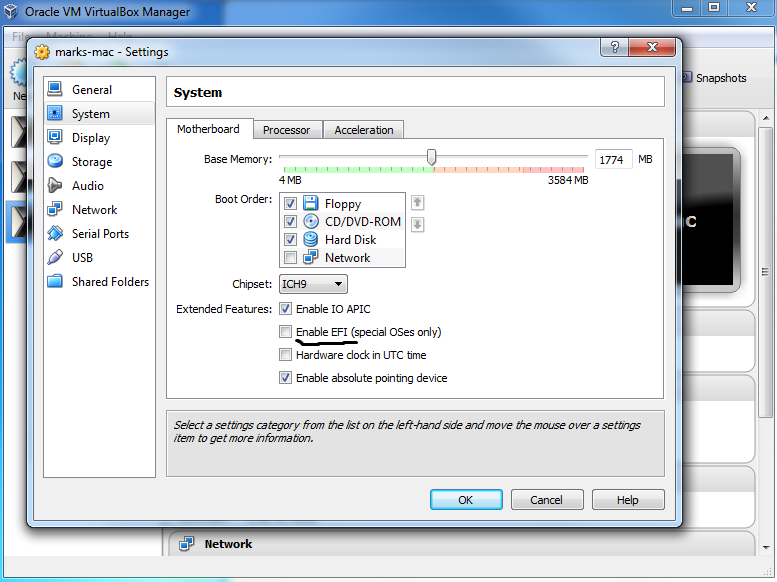Select General category label

(92, 90)
